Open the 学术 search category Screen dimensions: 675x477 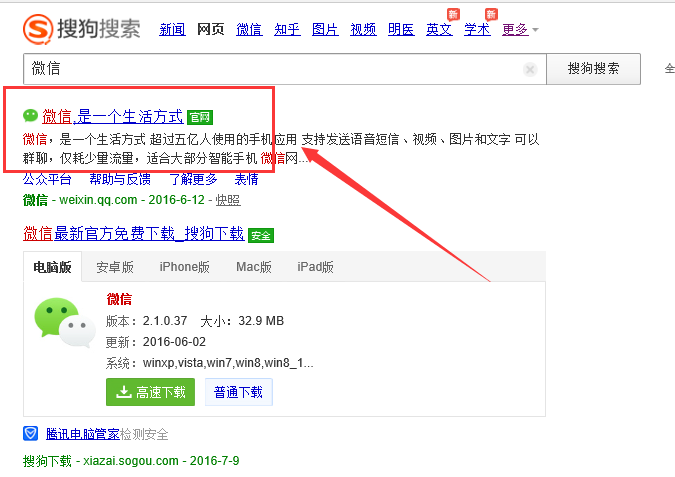tap(477, 29)
